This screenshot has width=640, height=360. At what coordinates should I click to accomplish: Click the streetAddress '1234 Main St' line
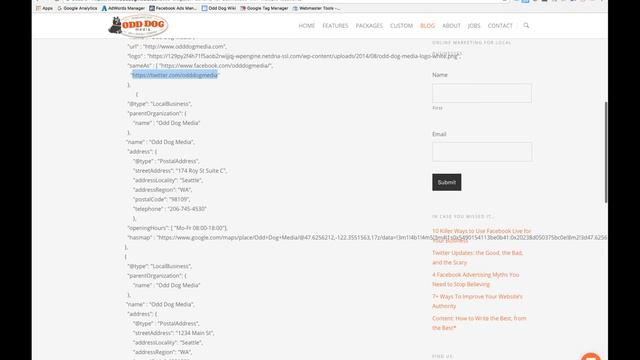[173, 333]
